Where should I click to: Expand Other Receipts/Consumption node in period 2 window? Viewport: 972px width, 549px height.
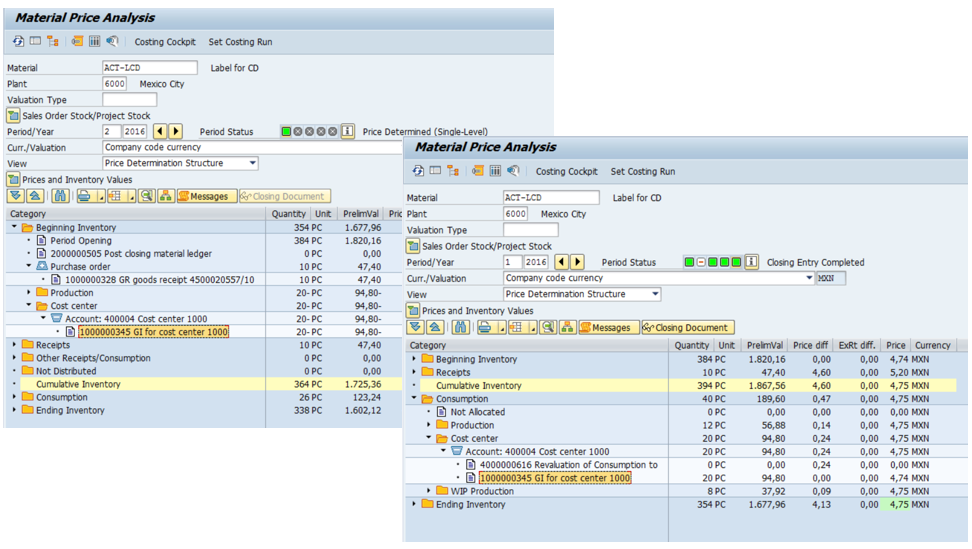[14, 358]
